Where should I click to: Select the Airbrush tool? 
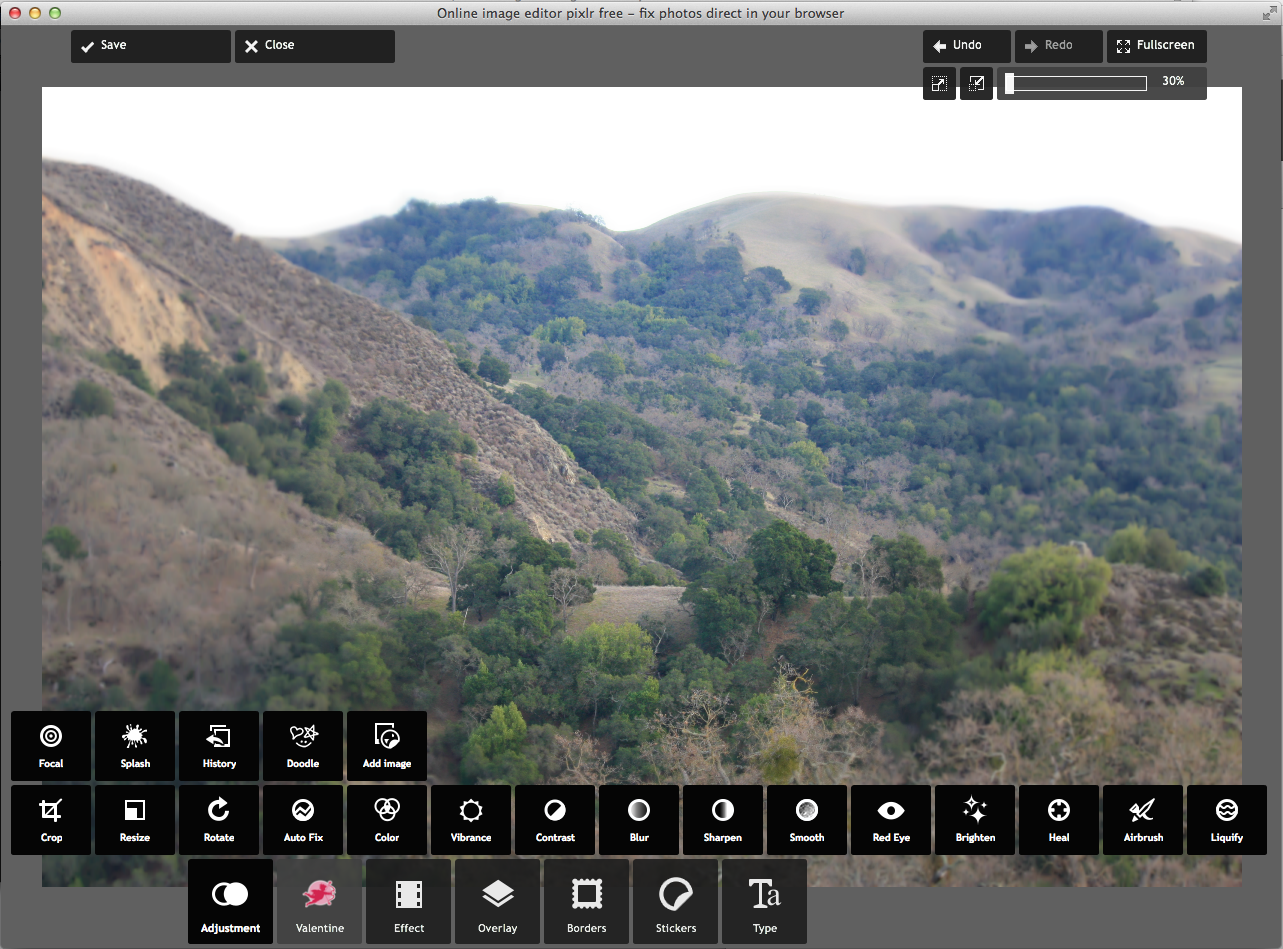coord(1143,820)
